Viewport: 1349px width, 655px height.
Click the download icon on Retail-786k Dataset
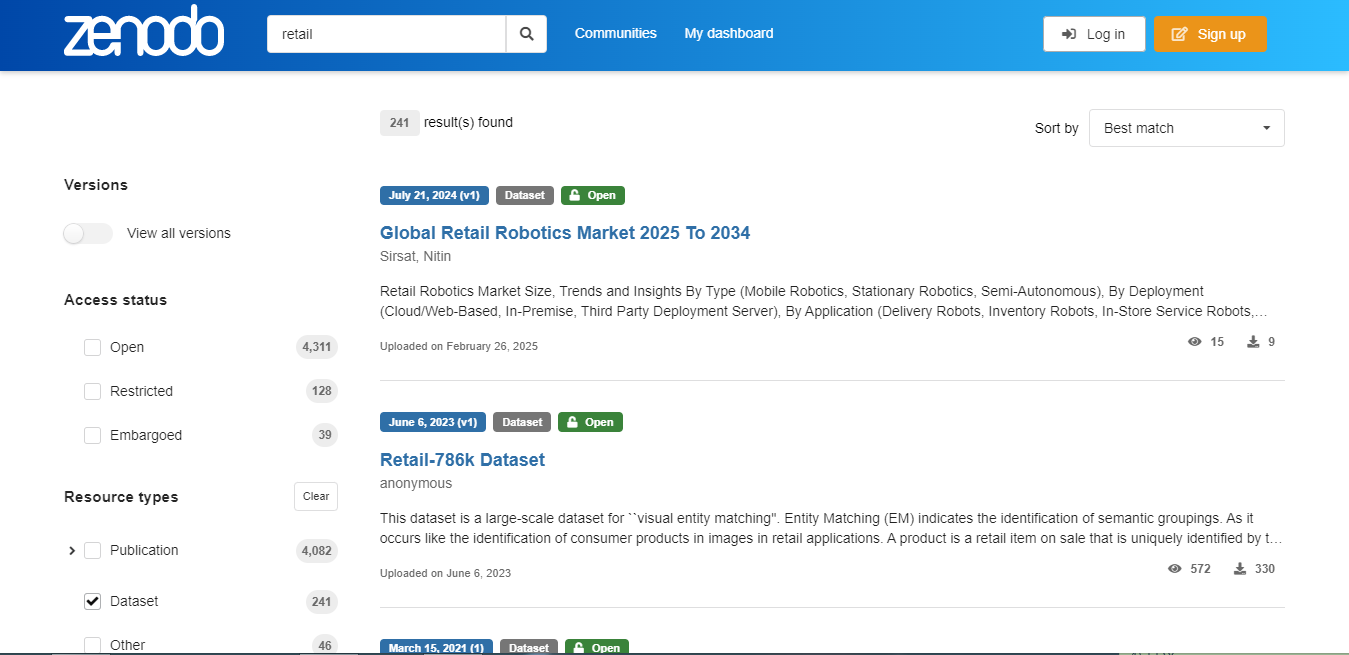point(1242,568)
